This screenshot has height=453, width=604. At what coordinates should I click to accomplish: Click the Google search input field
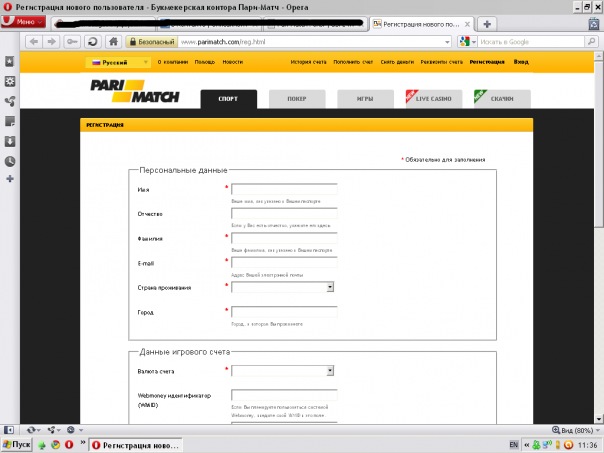pyautogui.click(x=531, y=42)
